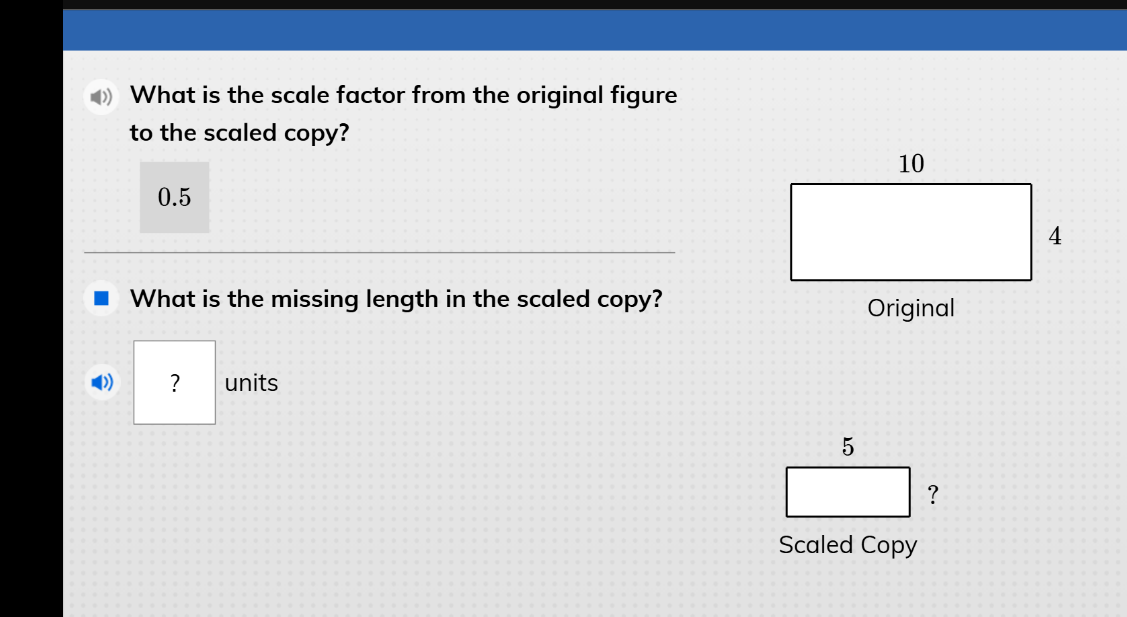
Task: Click the Original rectangle figure
Action: pyautogui.click(x=911, y=232)
